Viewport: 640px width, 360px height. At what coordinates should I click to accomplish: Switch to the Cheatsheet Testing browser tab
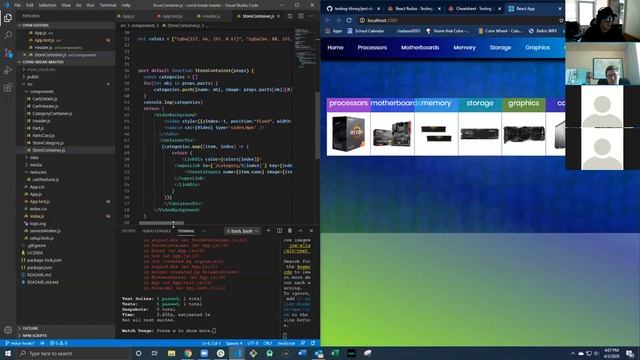(x=474, y=9)
